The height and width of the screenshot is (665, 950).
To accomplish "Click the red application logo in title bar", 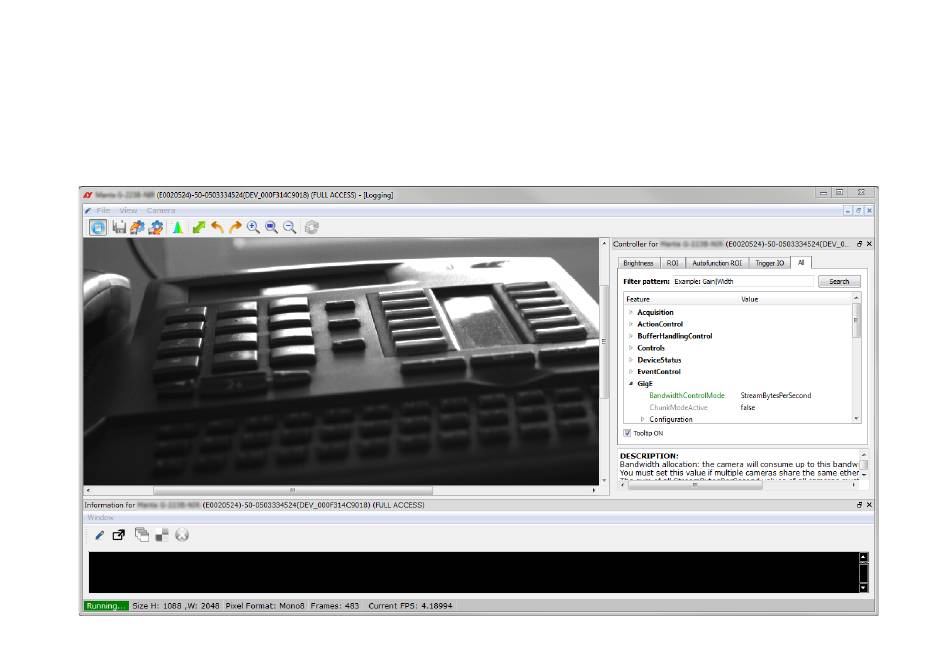I will 88,195.
